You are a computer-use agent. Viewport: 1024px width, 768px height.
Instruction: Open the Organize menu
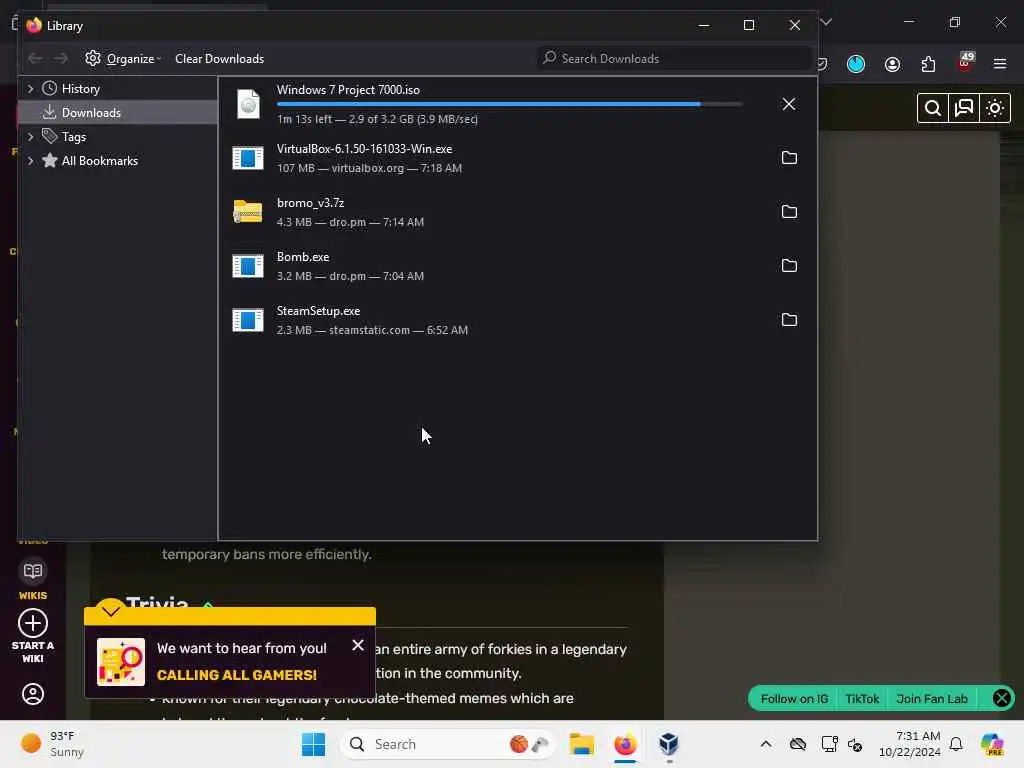point(123,59)
